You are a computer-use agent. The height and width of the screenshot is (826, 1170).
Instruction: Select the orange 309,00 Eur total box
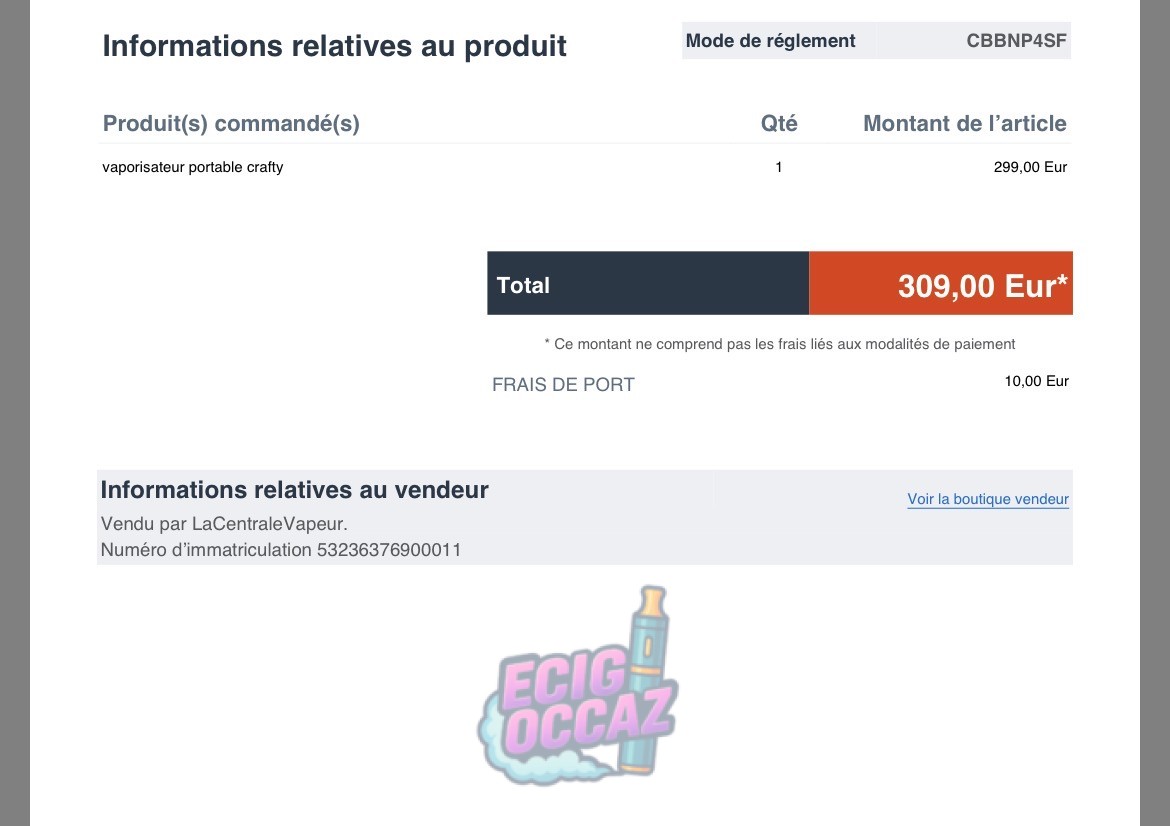pos(940,284)
